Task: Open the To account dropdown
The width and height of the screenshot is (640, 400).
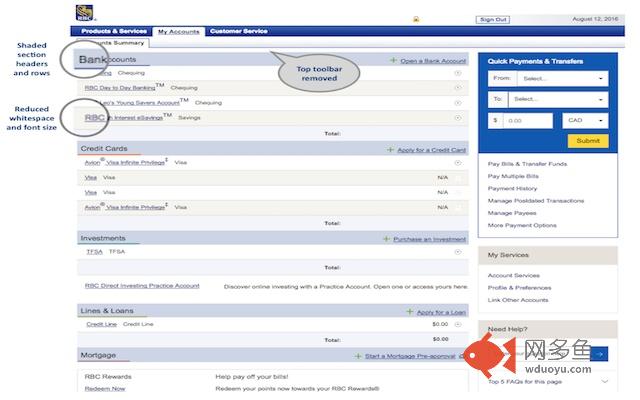Action: pyautogui.click(x=558, y=99)
